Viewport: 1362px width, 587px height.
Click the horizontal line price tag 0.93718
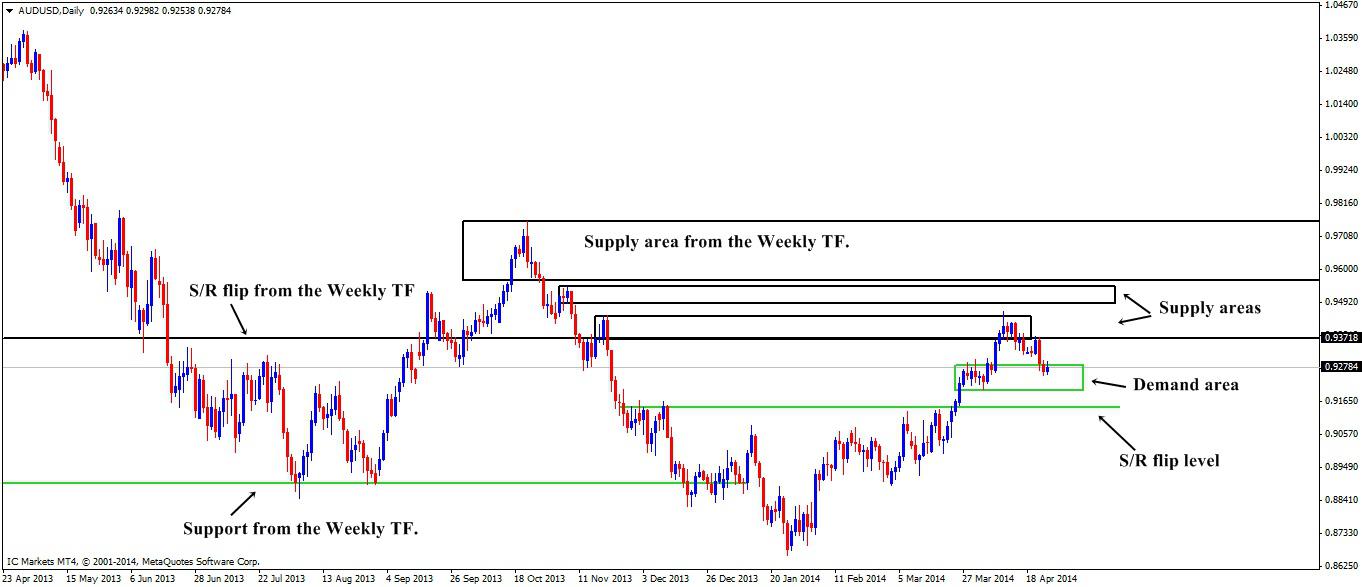point(1341,338)
